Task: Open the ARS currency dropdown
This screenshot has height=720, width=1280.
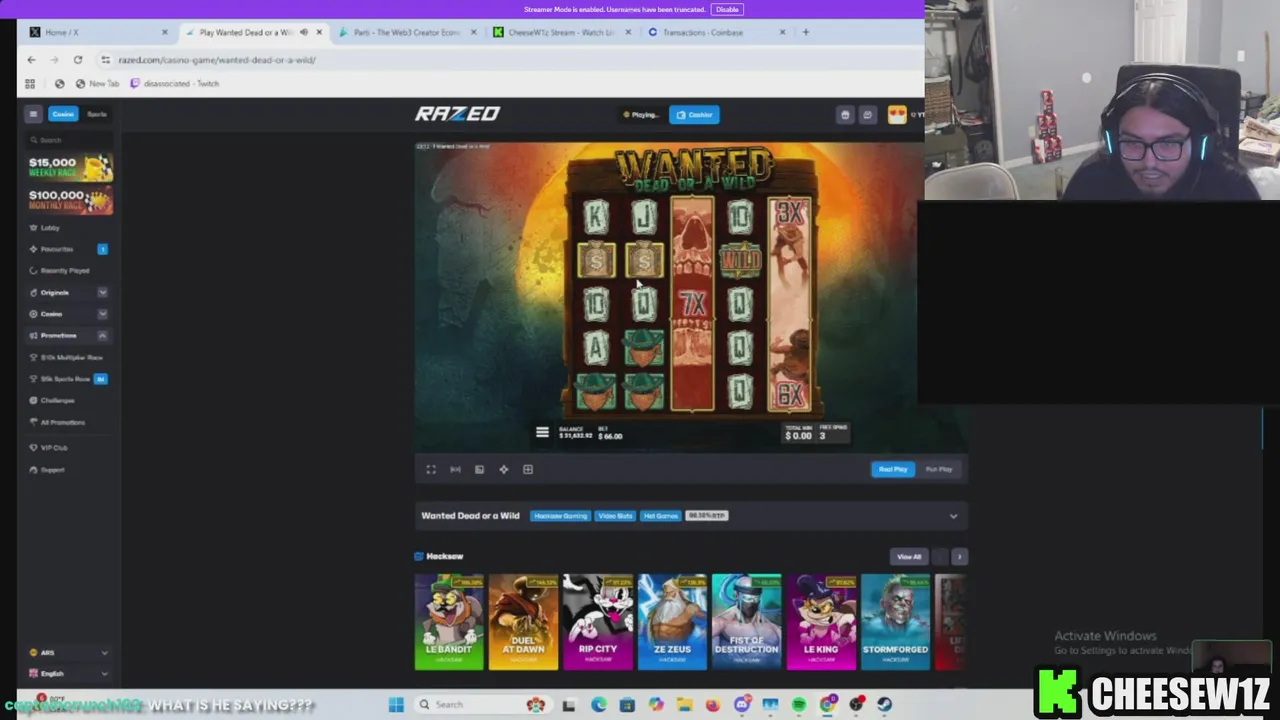Action: tap(69, 653)
